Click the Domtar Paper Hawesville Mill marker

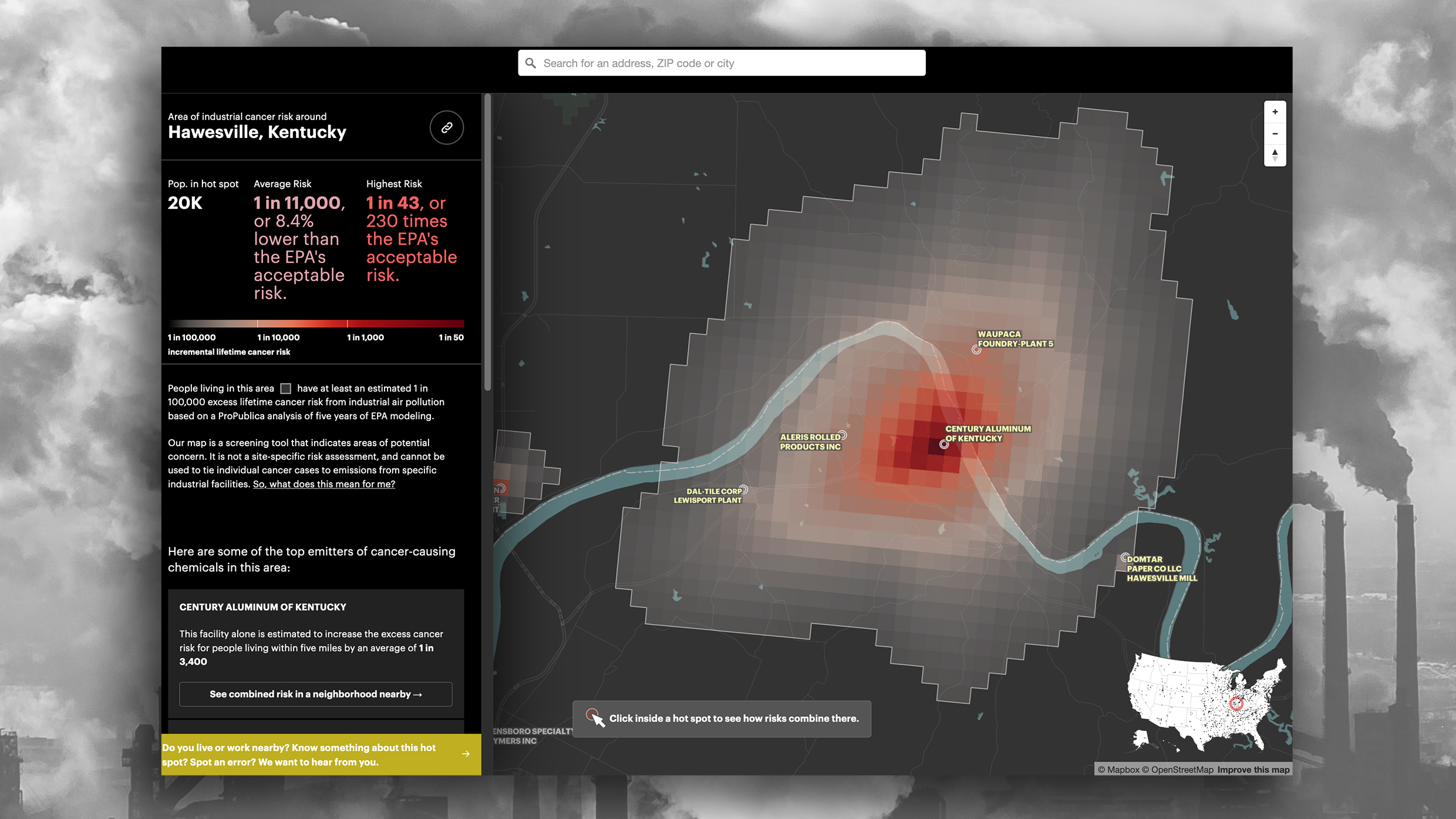coord(1125,557)
